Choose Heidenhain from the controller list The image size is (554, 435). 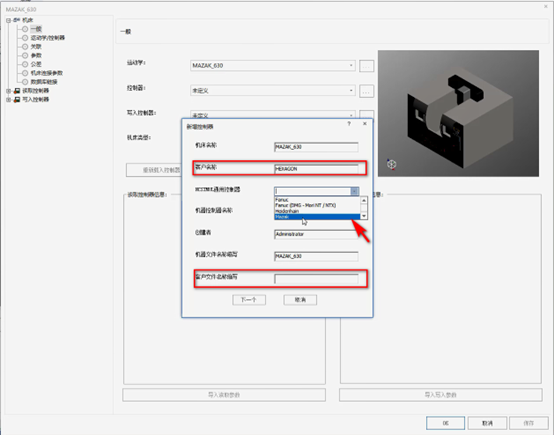(317, 211)
